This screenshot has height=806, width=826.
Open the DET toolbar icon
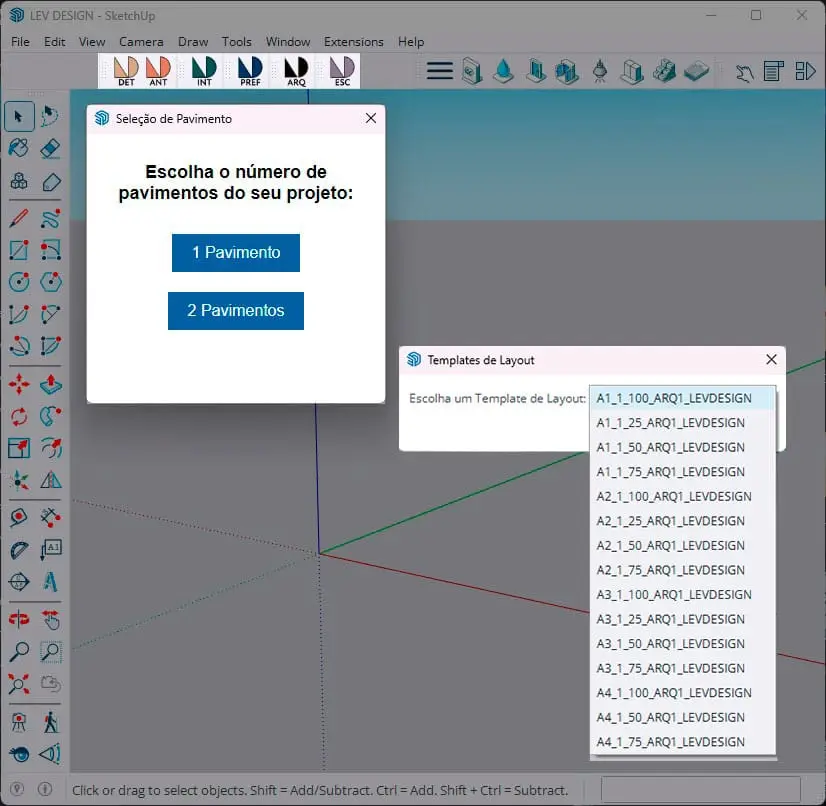tap(126, 71)
